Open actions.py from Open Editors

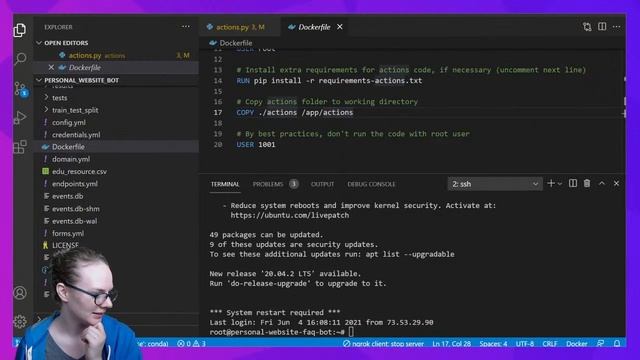coord(84,55)
